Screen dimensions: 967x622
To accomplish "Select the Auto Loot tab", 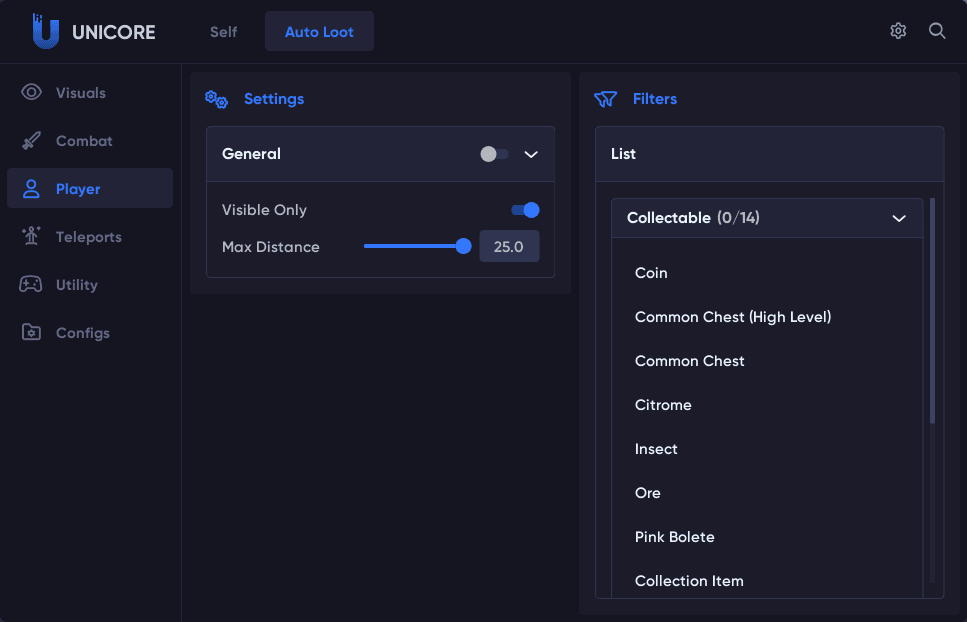I will [319, 32].
